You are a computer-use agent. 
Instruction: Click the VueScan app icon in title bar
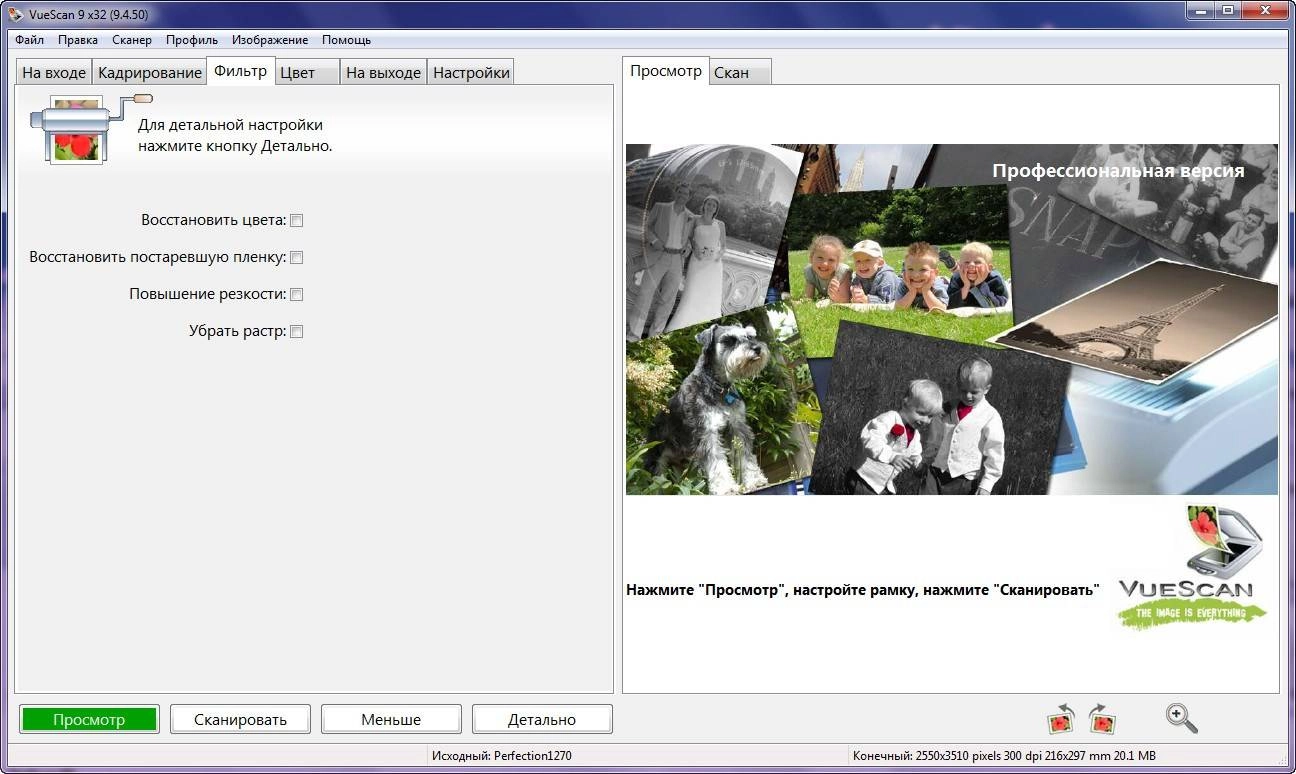click(15, 13)
